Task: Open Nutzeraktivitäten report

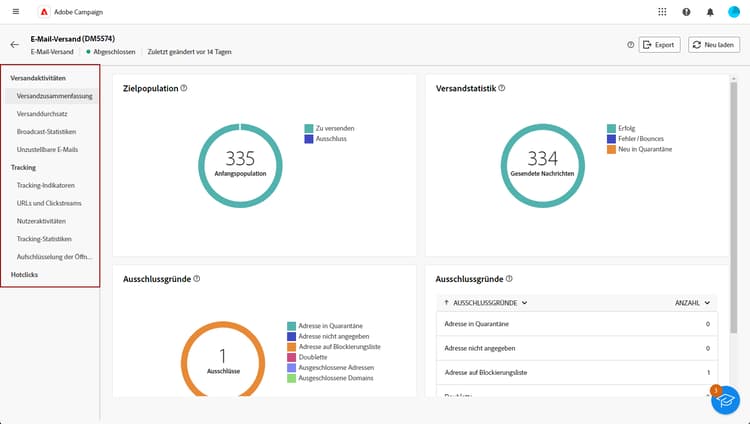Action: pyautogui.click(x=41, y=221)
